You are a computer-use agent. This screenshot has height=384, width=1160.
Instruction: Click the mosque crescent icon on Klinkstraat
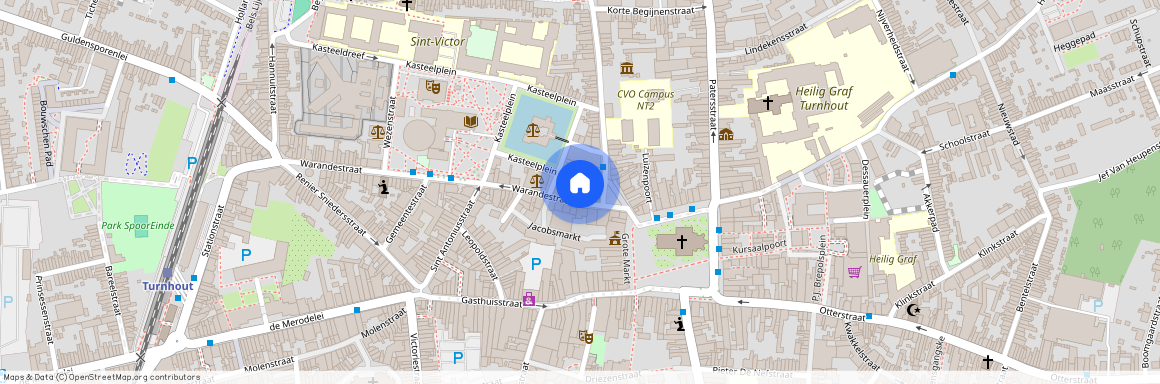coord(914,310)
